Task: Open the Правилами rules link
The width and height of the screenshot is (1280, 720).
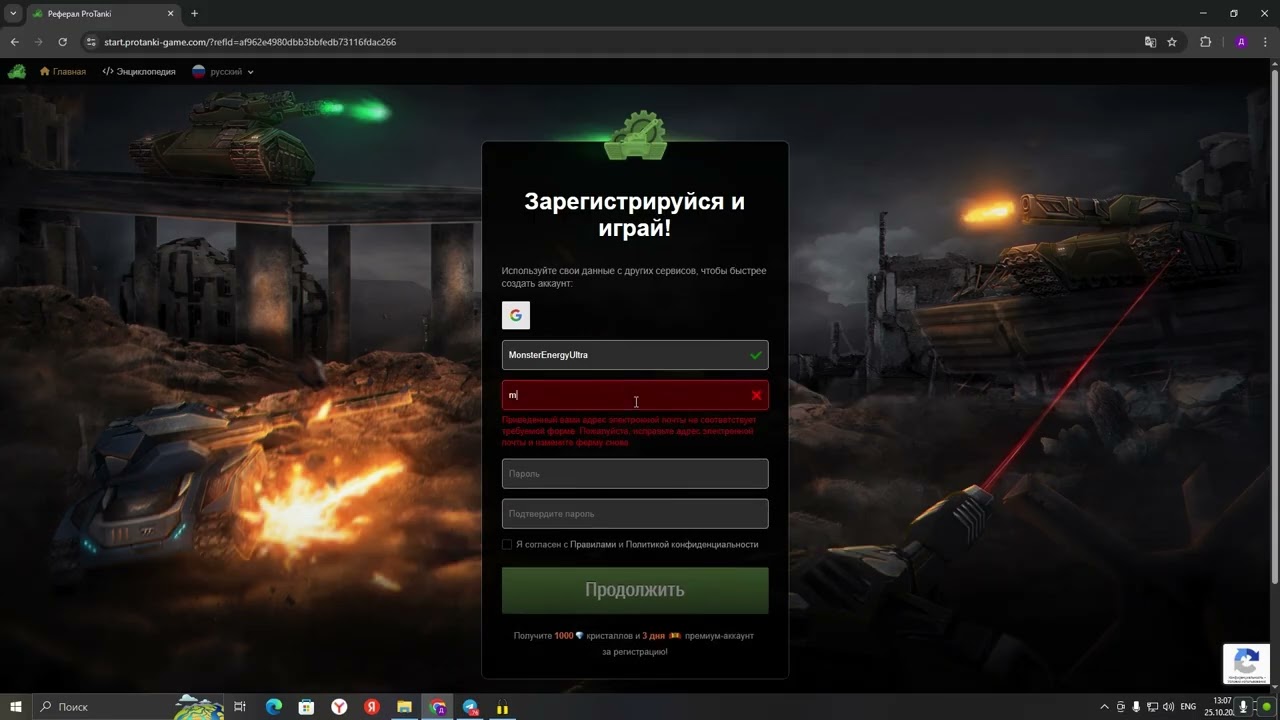Action: [x=594, y=545]
